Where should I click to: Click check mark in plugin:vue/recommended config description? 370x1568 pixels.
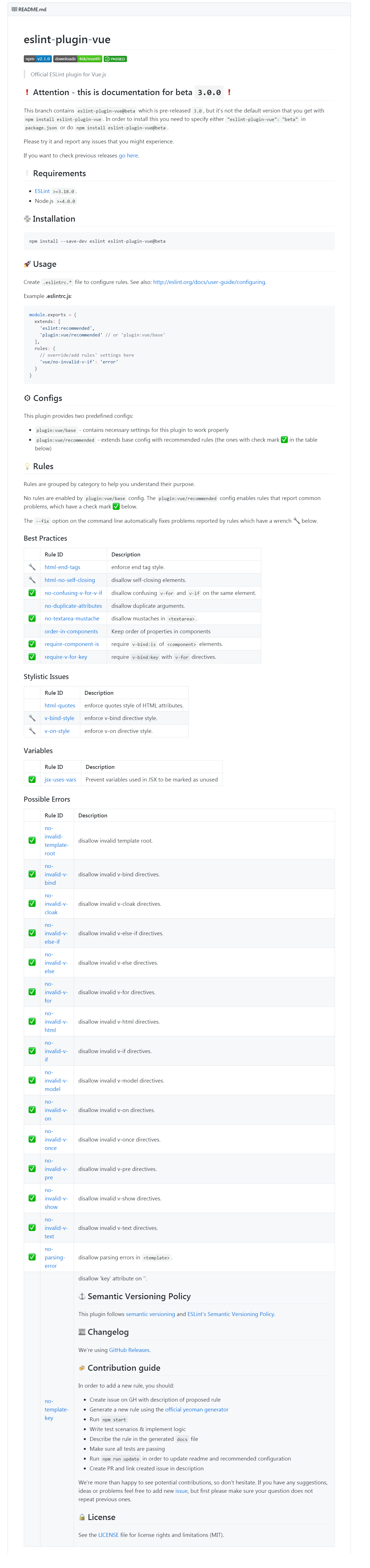[x=284, y=440]
